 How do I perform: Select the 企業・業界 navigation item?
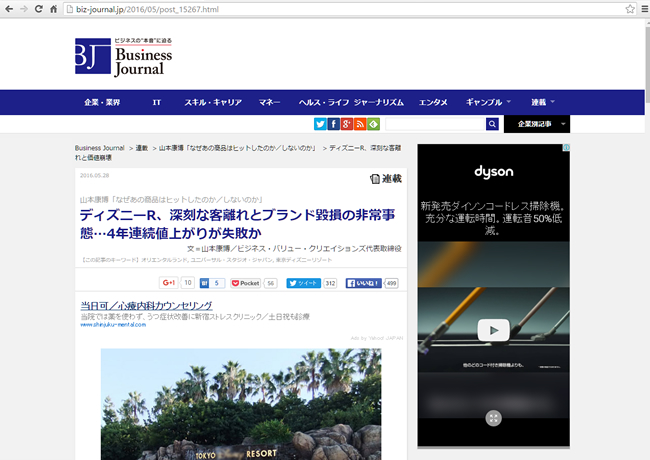pyautogui.click(x=102, y=102)
